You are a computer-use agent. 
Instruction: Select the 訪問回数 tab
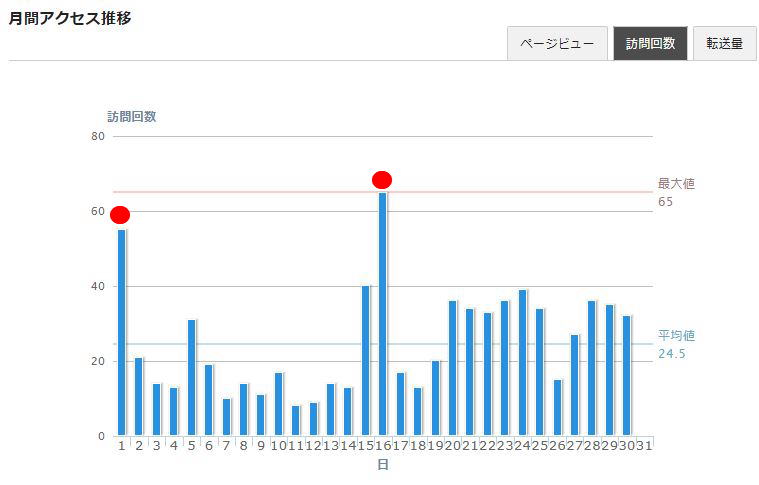[650, 44]
